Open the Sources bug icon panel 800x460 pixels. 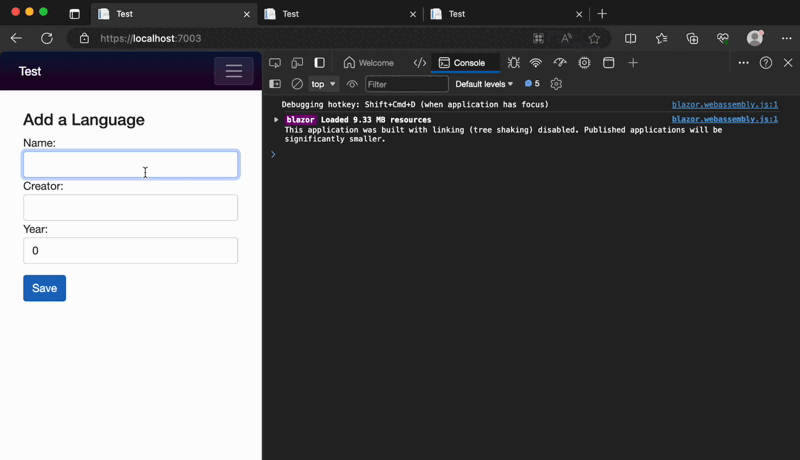tap(513, 63)
